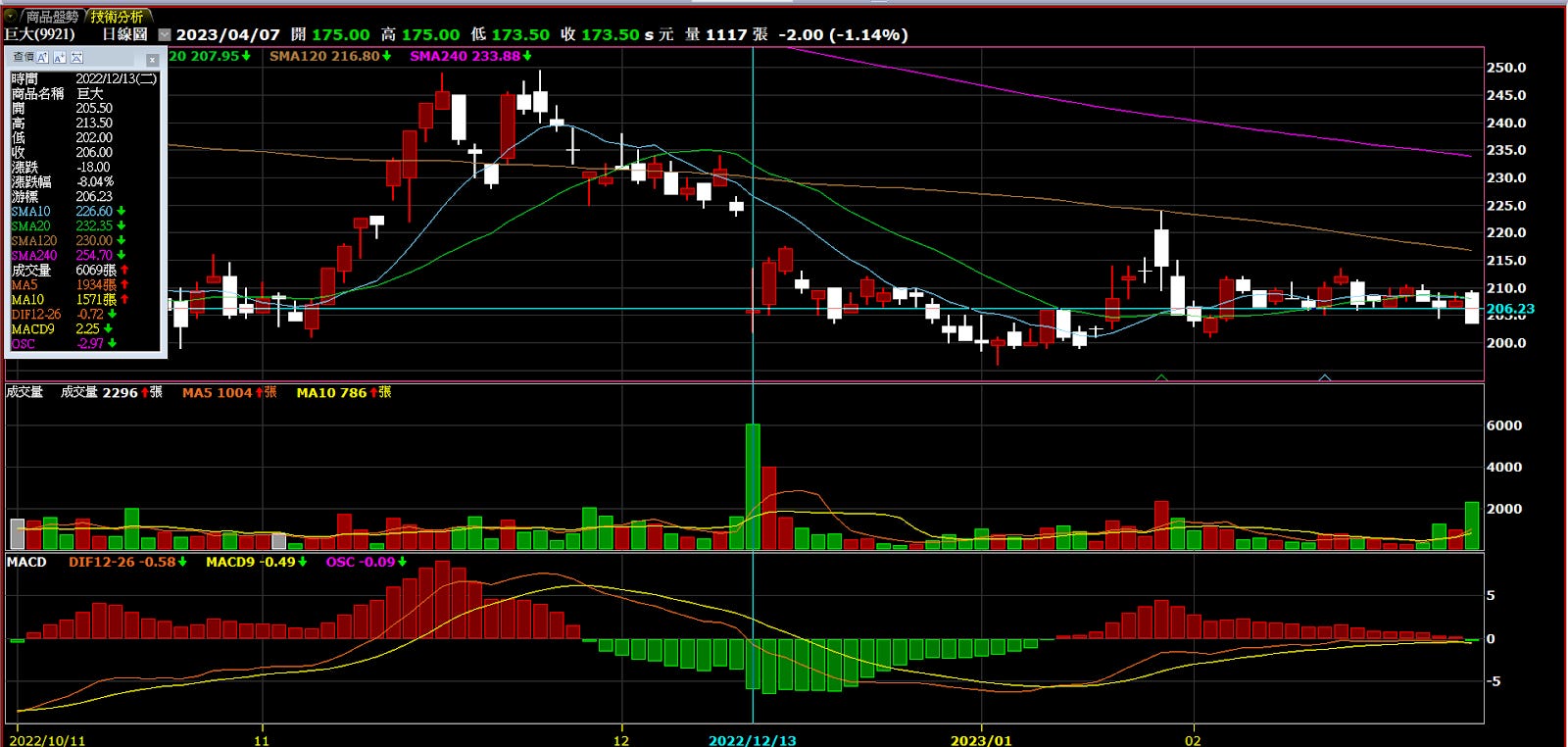The width and height of the screenshot is (1568, 747).
Task: Open the round dropdown menu before 商品盤勢 tab
Action: click(10, 16)
